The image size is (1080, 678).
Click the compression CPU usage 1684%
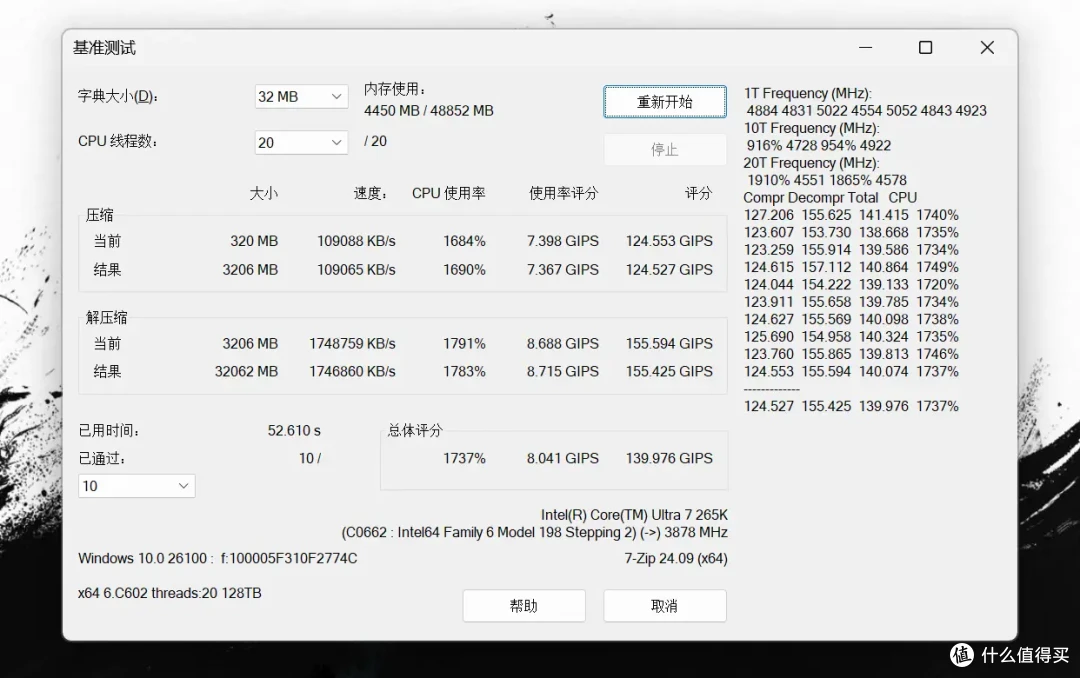[464, 241]
